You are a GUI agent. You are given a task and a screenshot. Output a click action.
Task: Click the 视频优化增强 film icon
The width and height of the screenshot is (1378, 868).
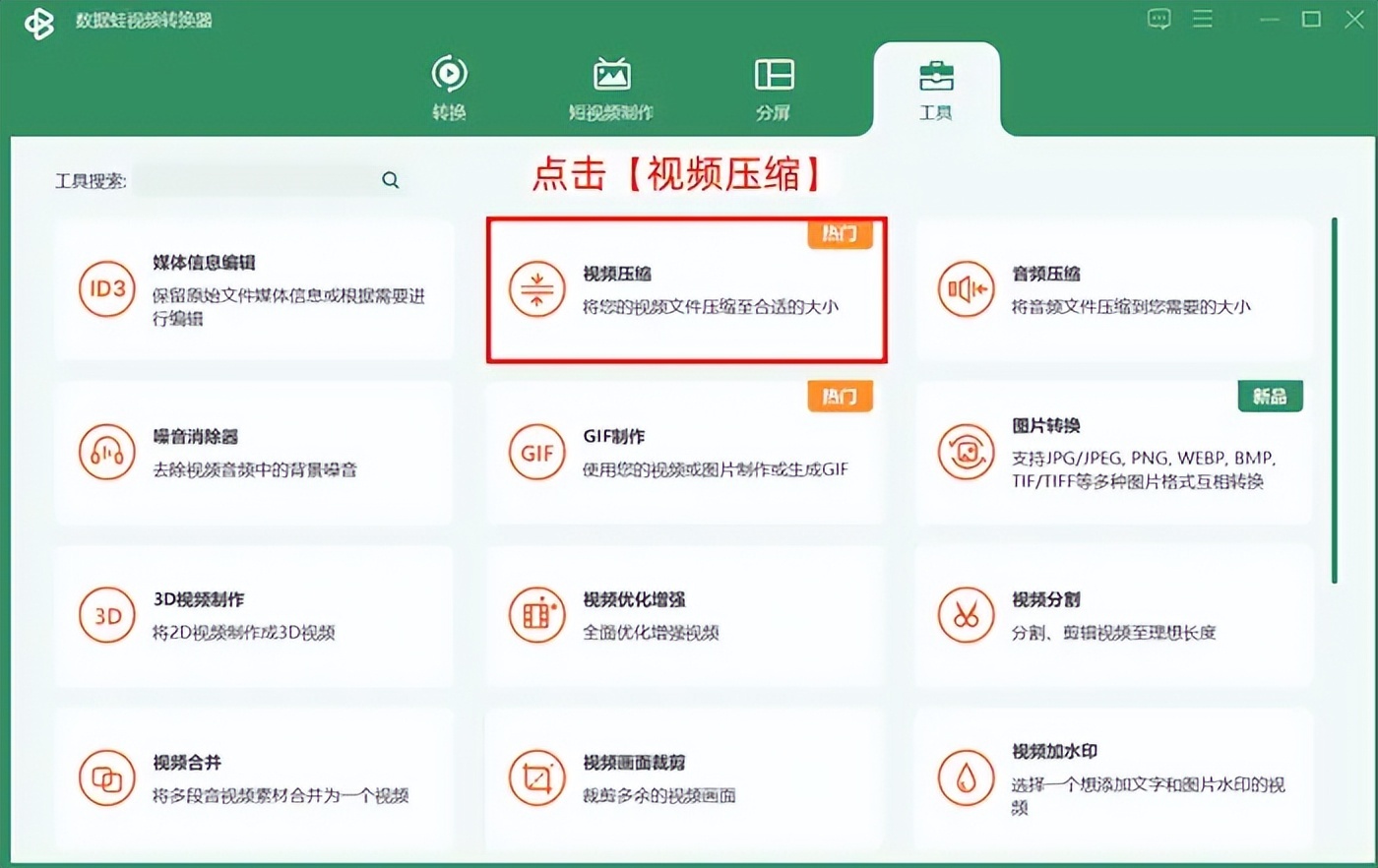pos(536,615)
